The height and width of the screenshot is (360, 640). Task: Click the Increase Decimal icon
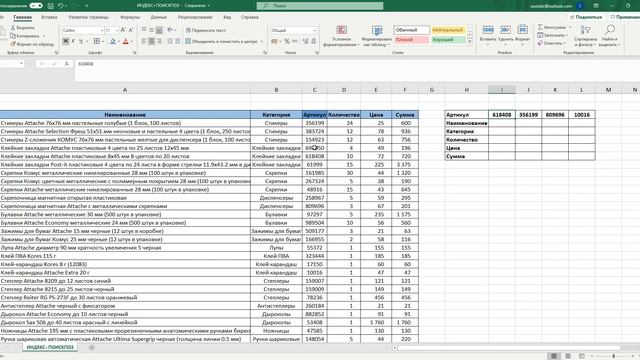point(305,41)
